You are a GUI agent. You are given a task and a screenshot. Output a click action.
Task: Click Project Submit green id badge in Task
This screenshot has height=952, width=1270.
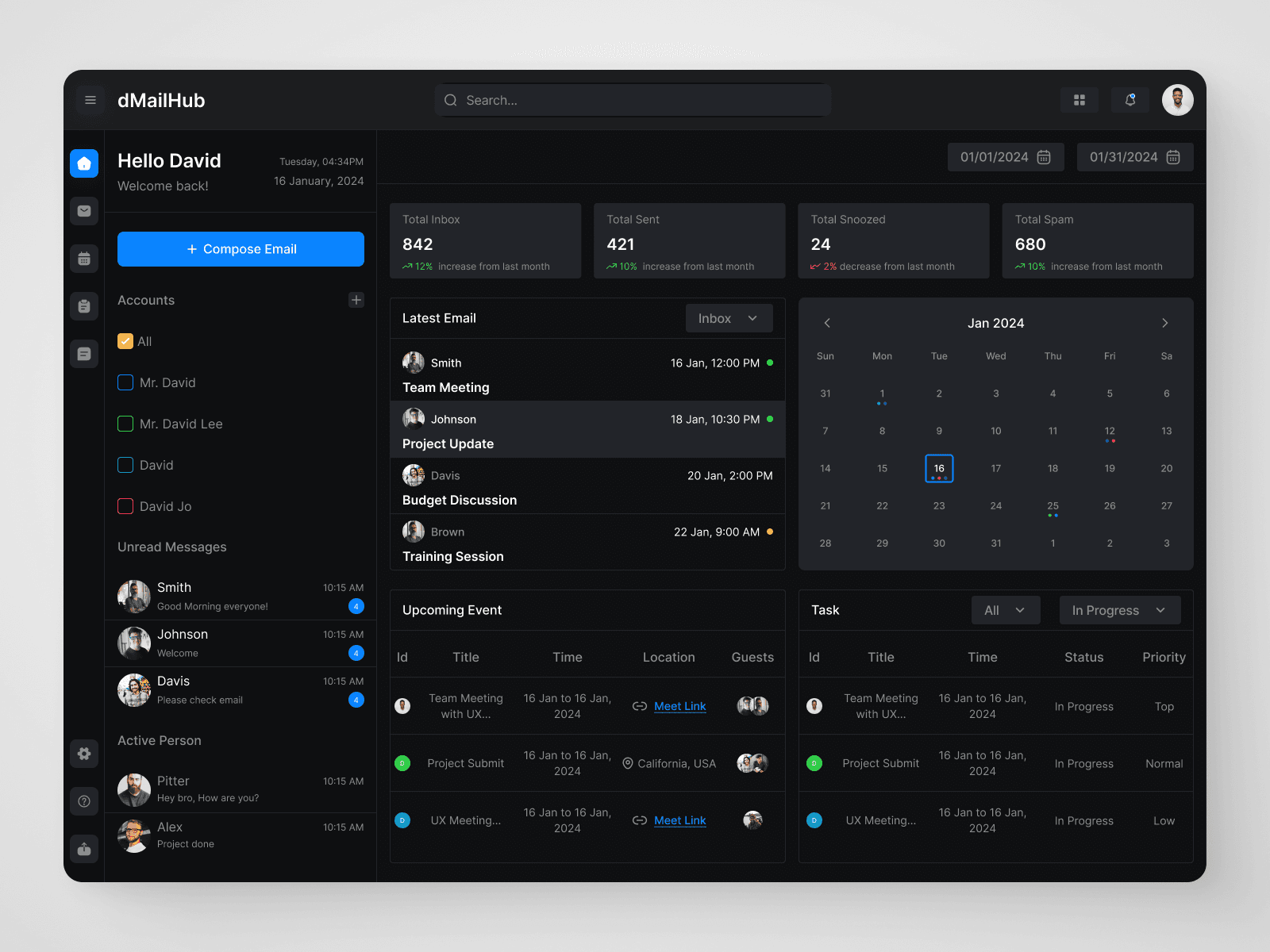point(814,763)
